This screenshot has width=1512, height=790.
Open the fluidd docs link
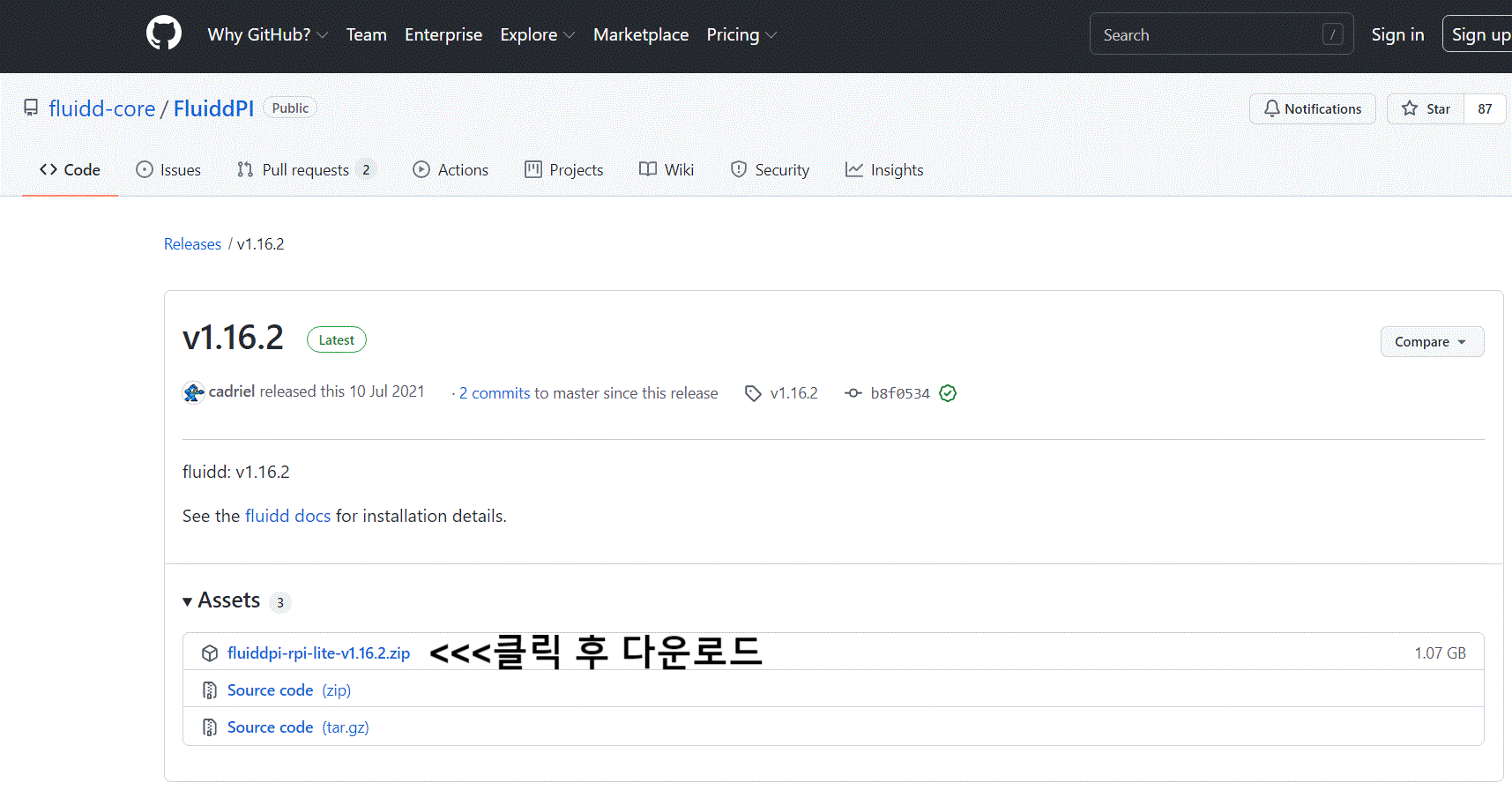(287, 516)
